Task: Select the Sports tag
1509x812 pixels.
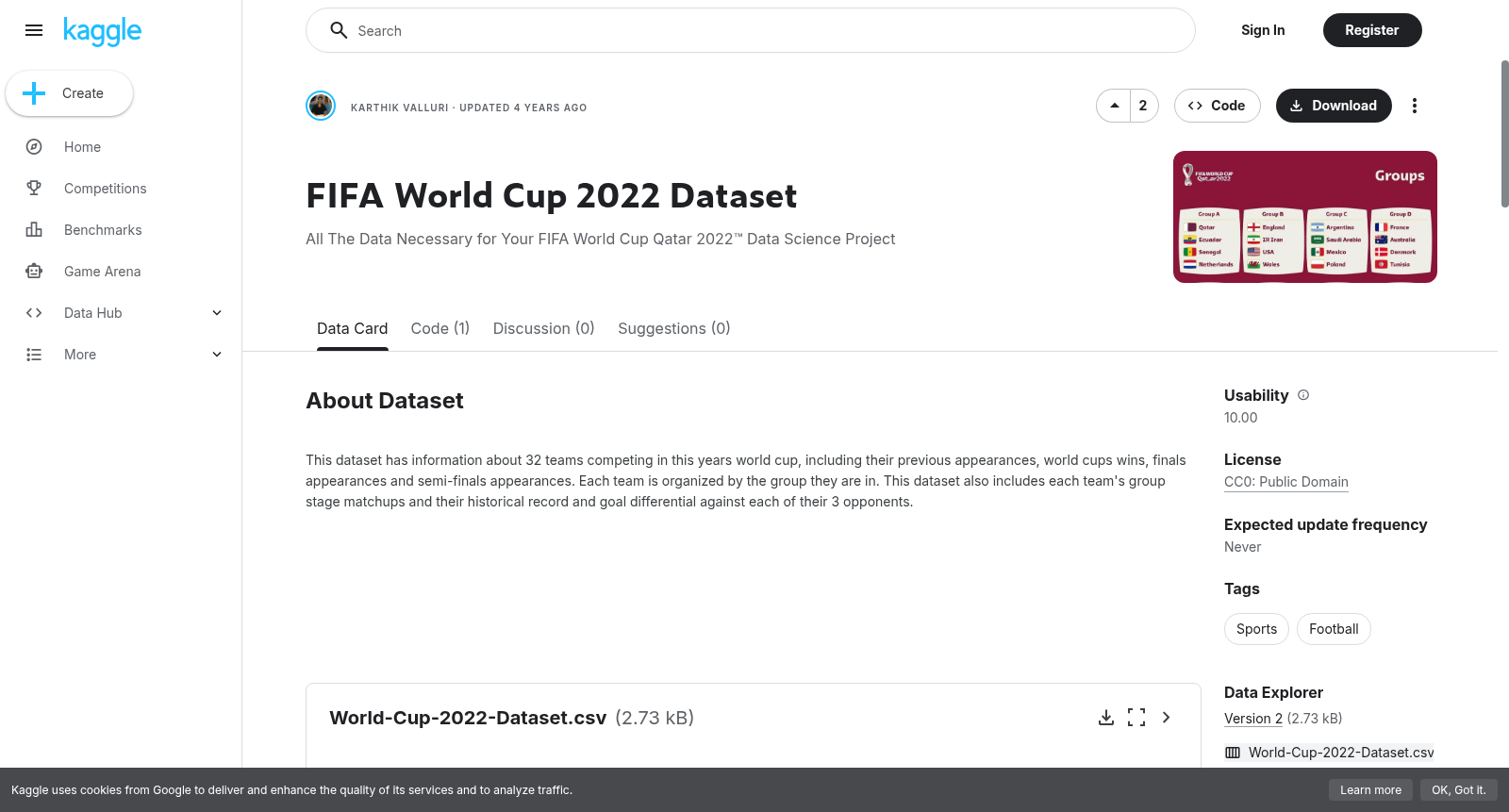Action: (x=1257, y=629)
